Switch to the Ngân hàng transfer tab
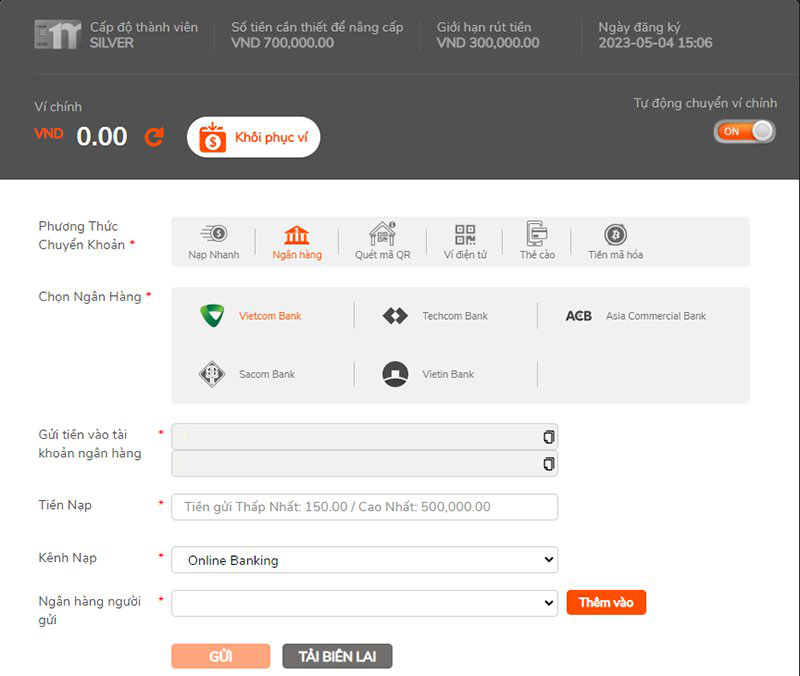This screenshot has width=800, height=676. tap(297, 241)
